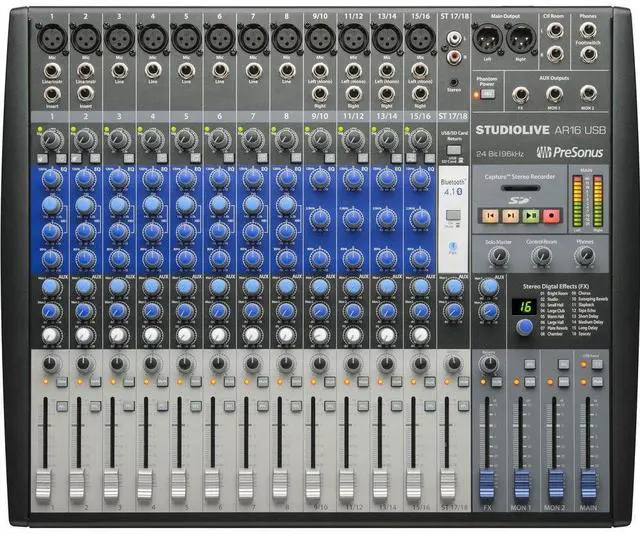Click the PreSonus logo

566,153
